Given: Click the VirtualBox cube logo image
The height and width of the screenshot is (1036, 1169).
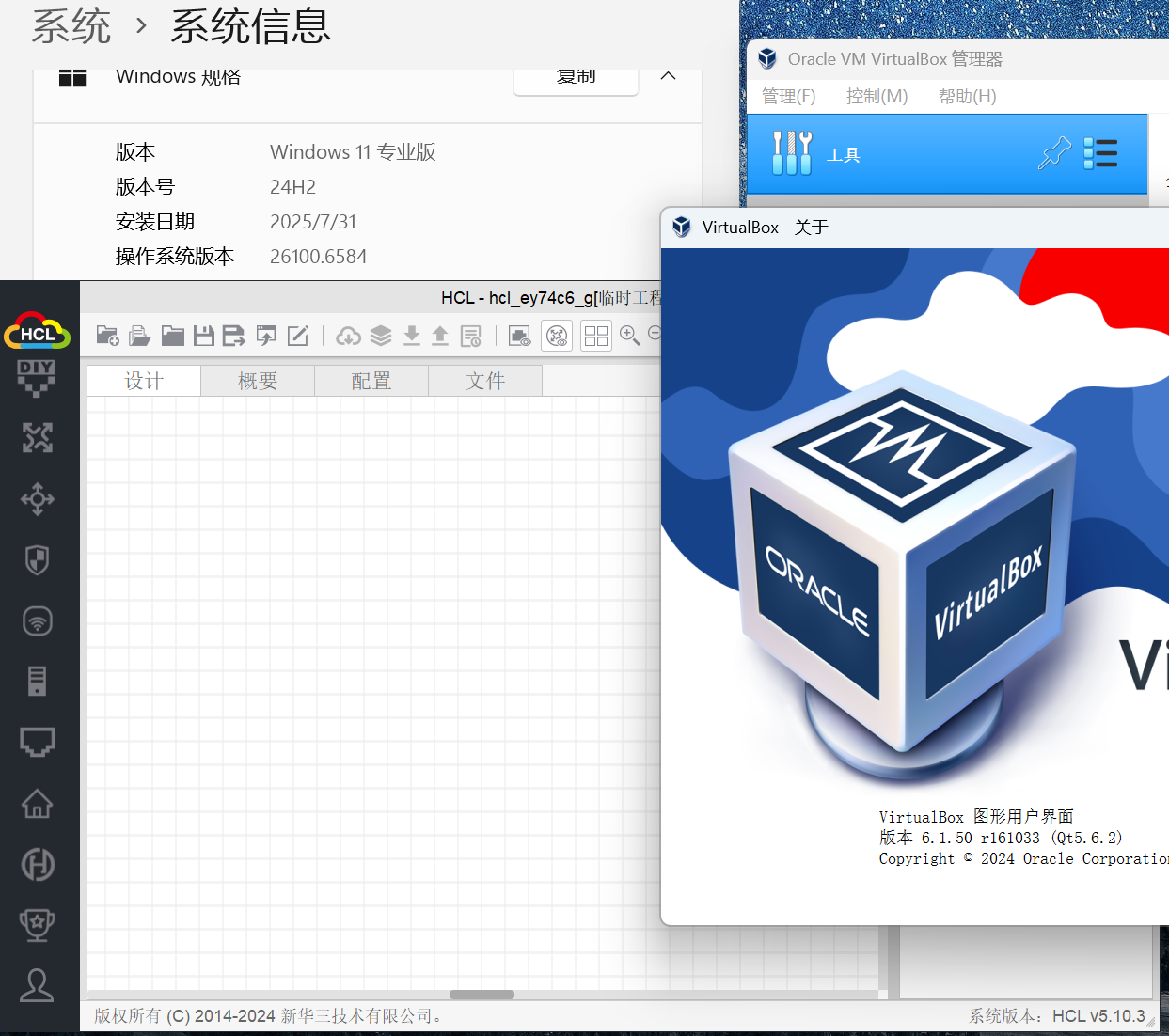Looking at the screenshot, I should [x=903, y=578].
